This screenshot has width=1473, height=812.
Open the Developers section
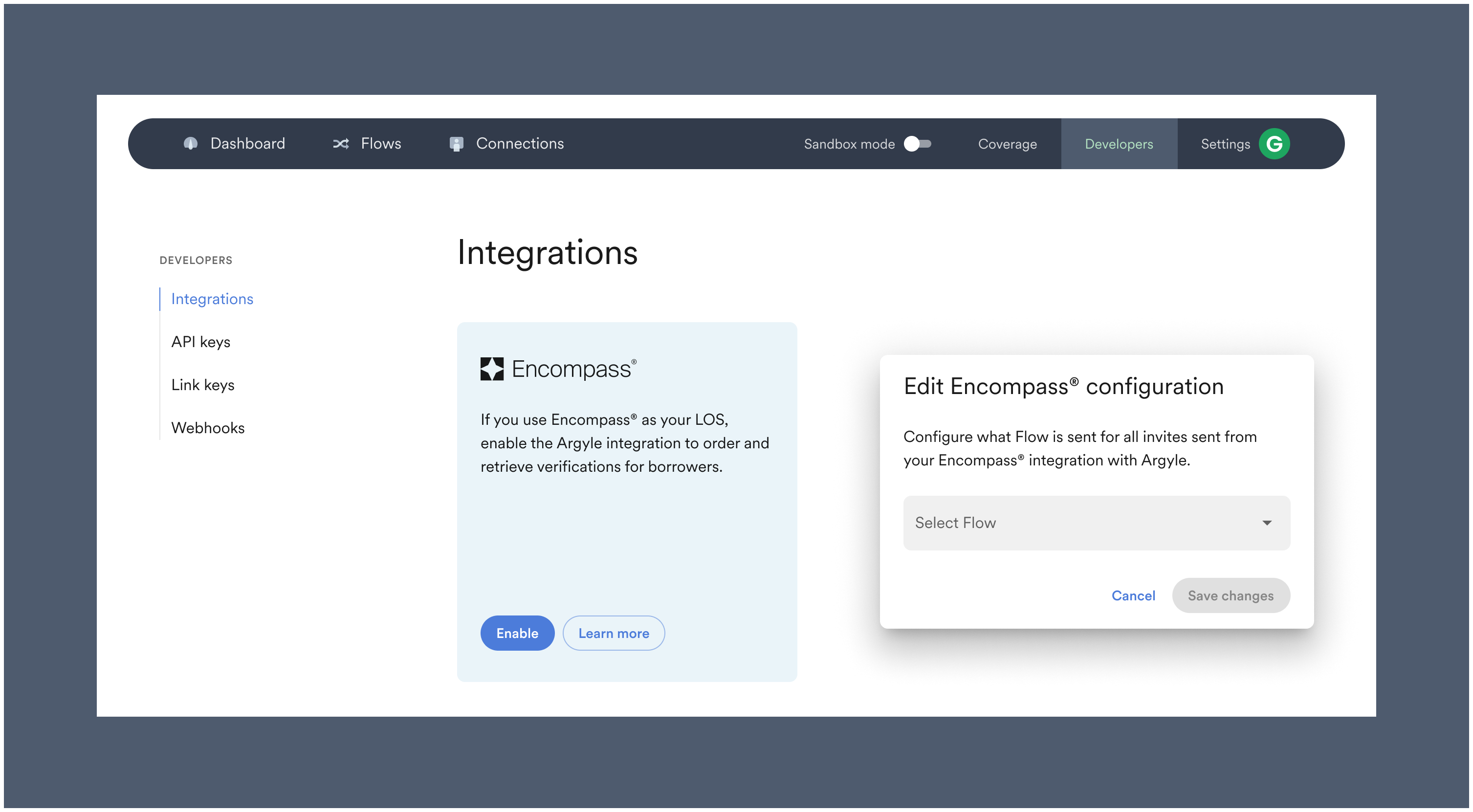pyautogui.click(x=1119, y=144)
